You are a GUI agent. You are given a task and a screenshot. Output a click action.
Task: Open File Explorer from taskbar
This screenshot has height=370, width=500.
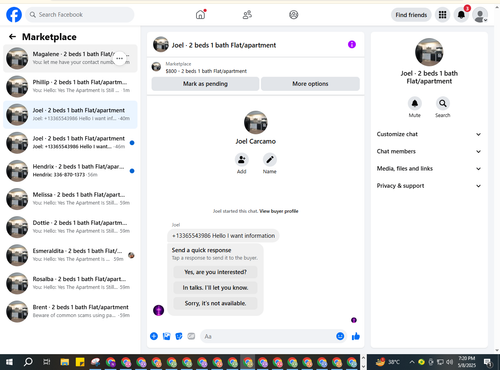(65, 362)
